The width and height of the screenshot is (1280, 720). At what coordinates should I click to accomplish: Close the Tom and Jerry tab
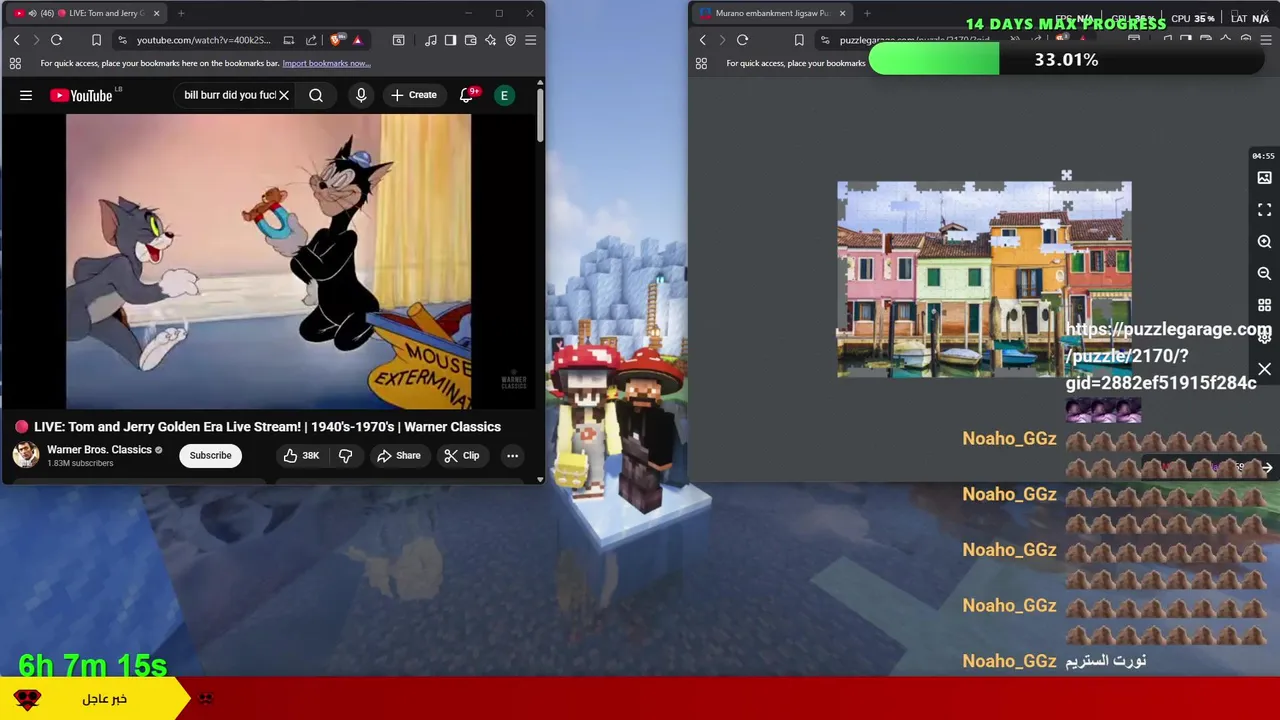156,13
